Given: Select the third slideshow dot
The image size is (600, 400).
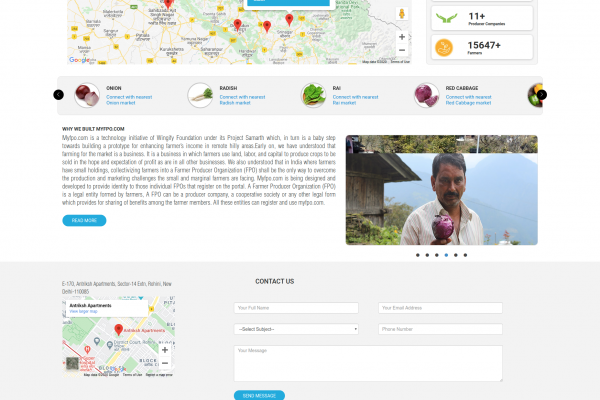Looking at the screenshot, I should coord(437,255).
